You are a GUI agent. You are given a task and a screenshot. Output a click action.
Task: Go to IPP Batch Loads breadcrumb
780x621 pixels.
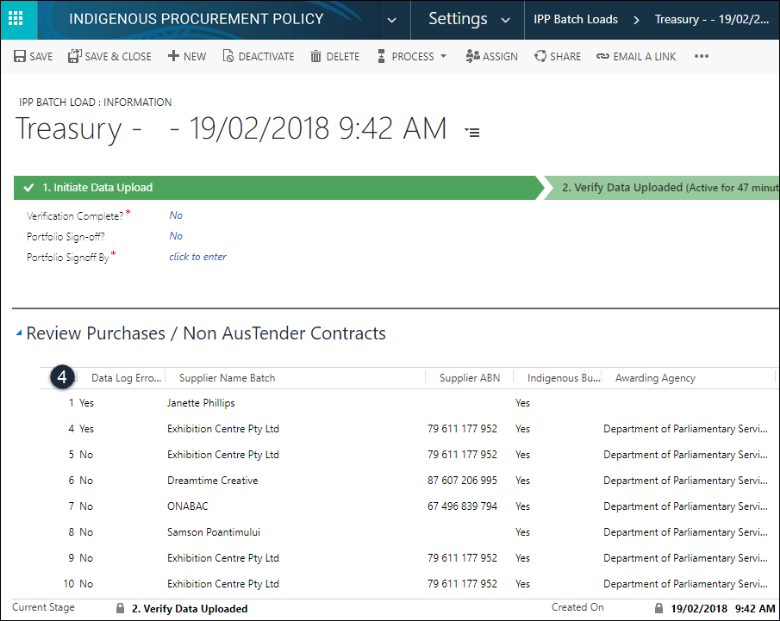tap(576, 19)
